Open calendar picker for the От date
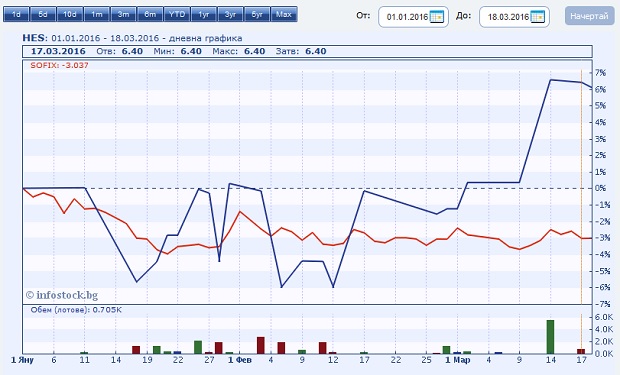The height and width of the screenshot is (375, 620). [x=437, y=17]
